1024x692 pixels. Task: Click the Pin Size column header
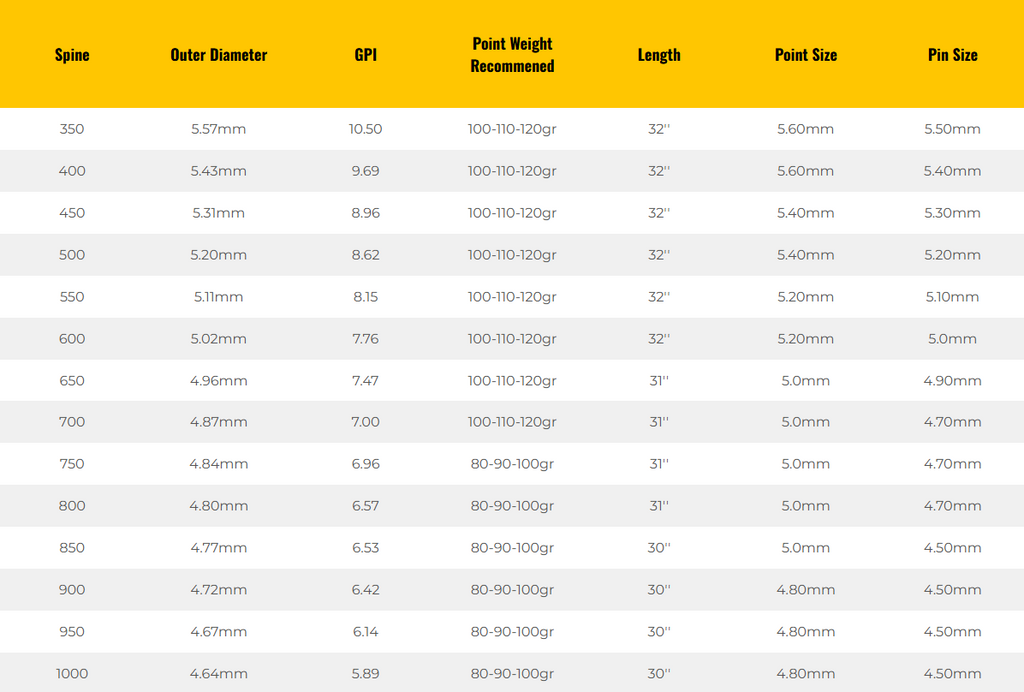tap(953, 55)
